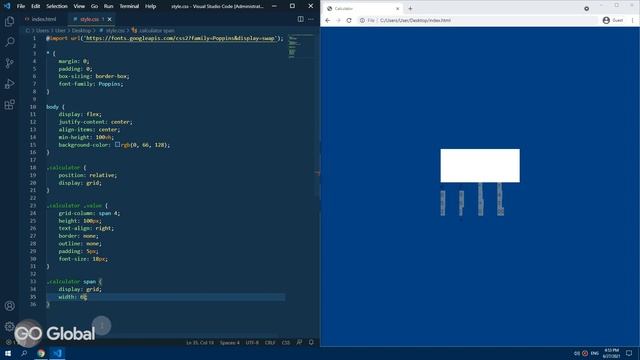
Task: Reload the Calculator page in Chrome
Action: [x=349, y=20]
